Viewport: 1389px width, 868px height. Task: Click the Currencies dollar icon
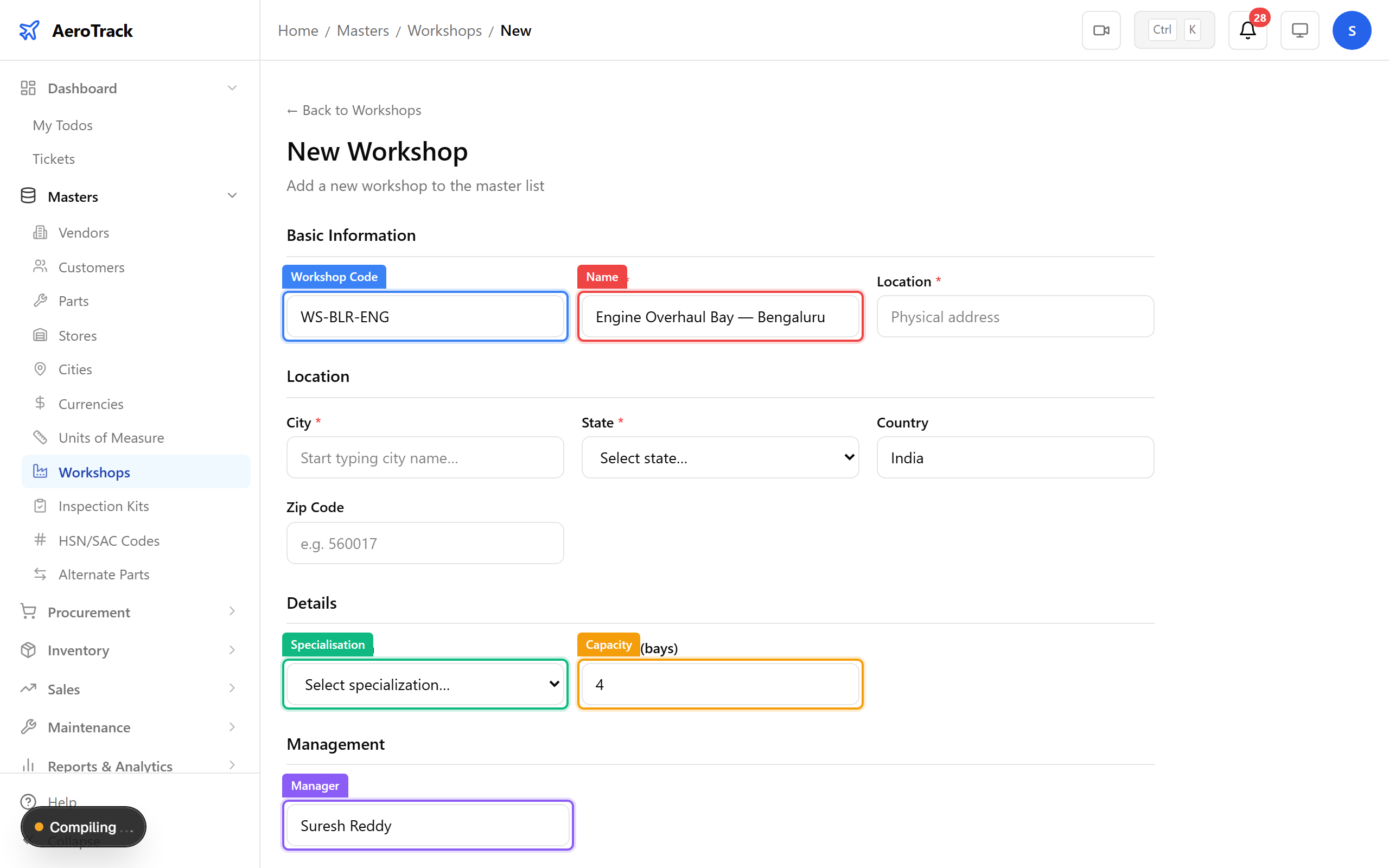click(40, 404)
